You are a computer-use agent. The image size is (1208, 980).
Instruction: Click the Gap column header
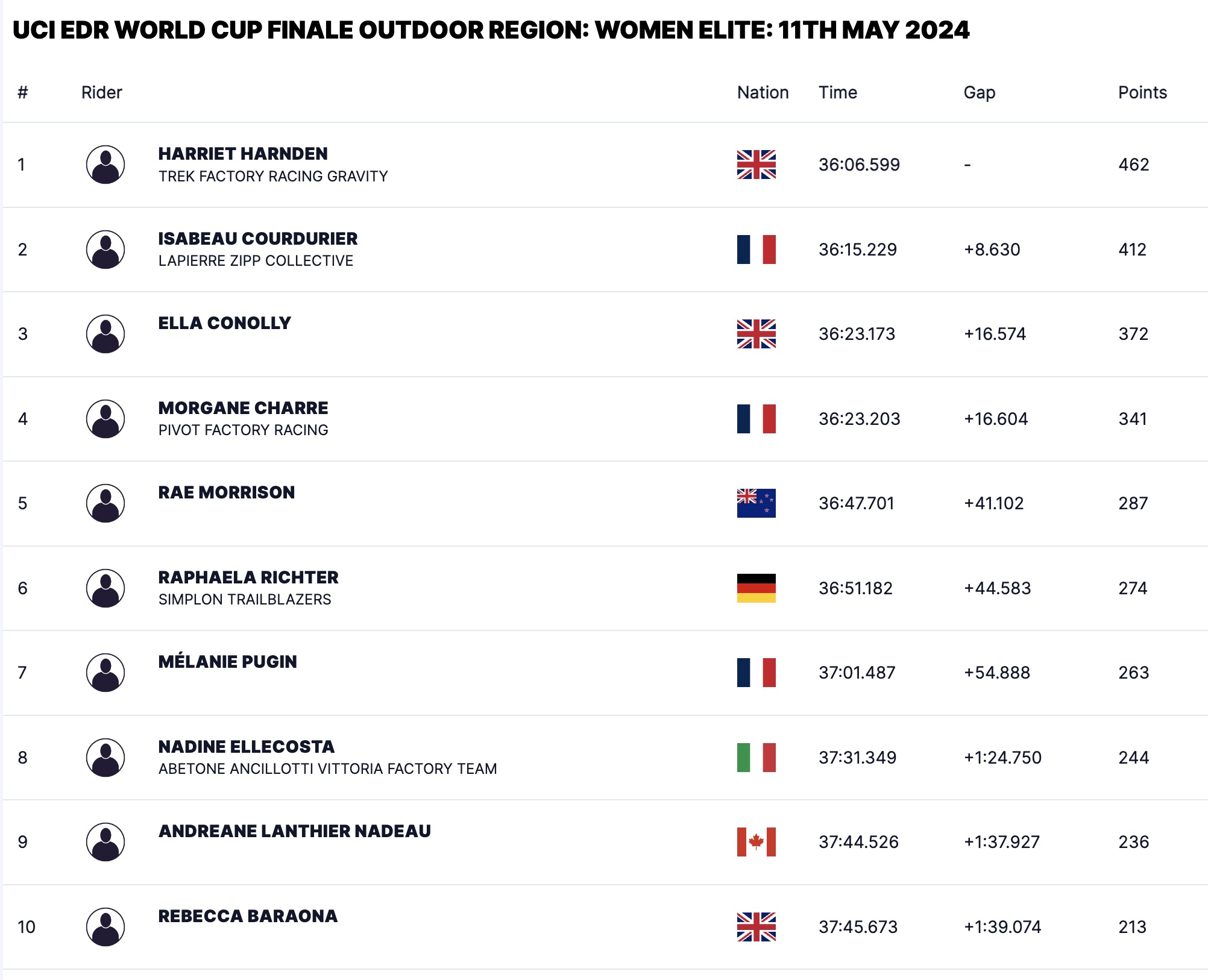click(x=979, y=92)
